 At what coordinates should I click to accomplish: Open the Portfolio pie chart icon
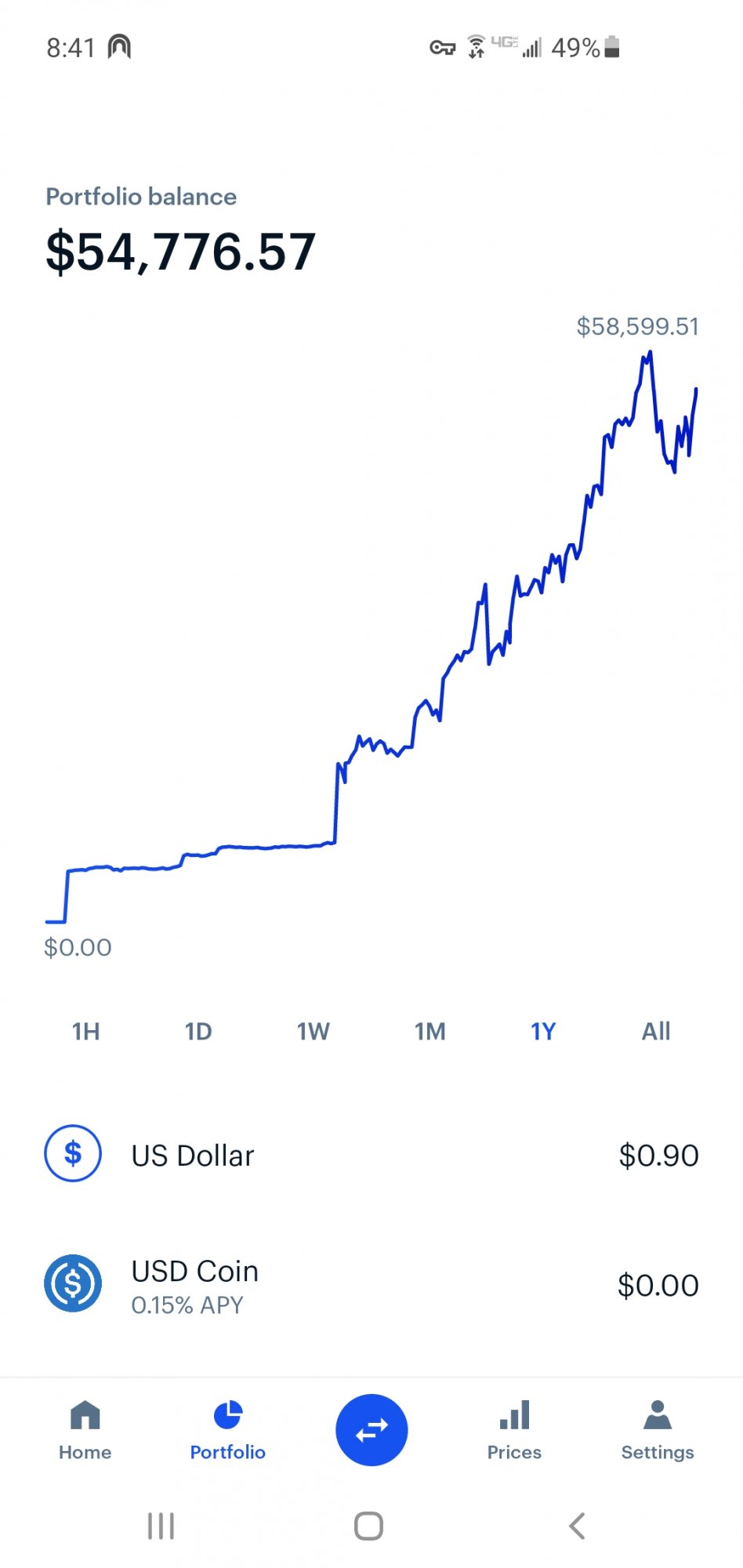228,1416
